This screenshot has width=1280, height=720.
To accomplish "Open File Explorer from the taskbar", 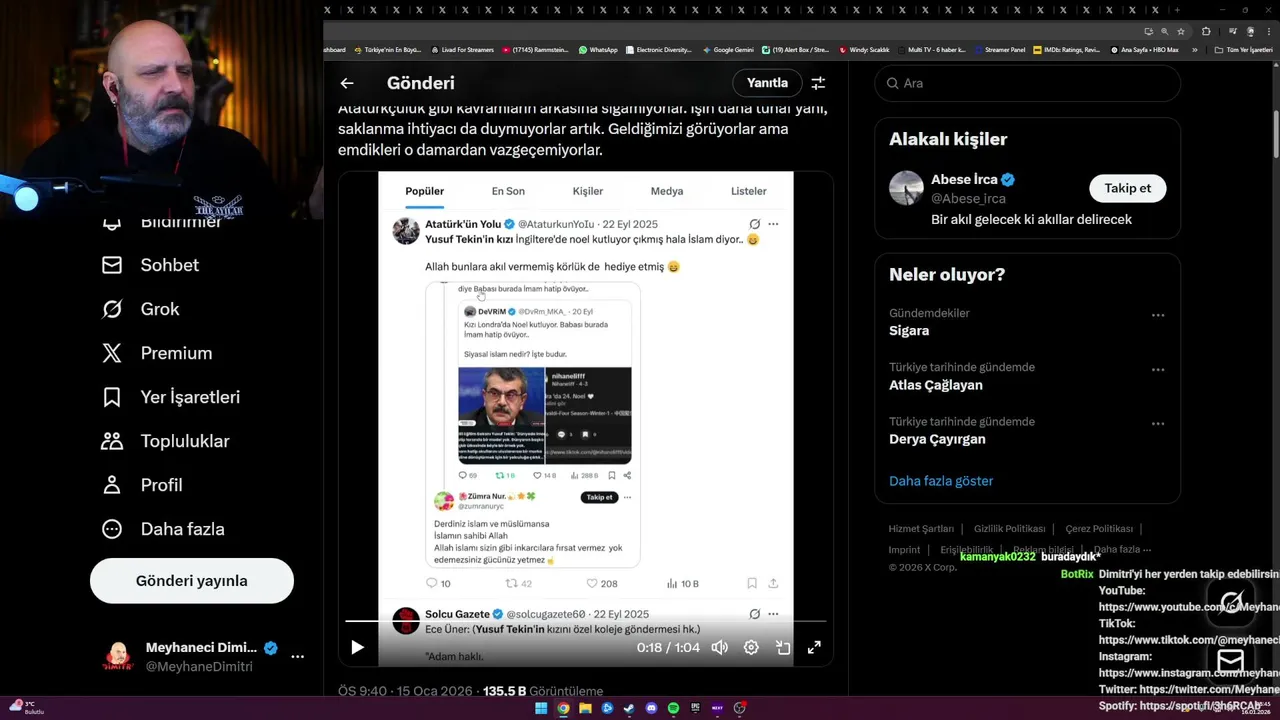I will (x=585, y=708).
